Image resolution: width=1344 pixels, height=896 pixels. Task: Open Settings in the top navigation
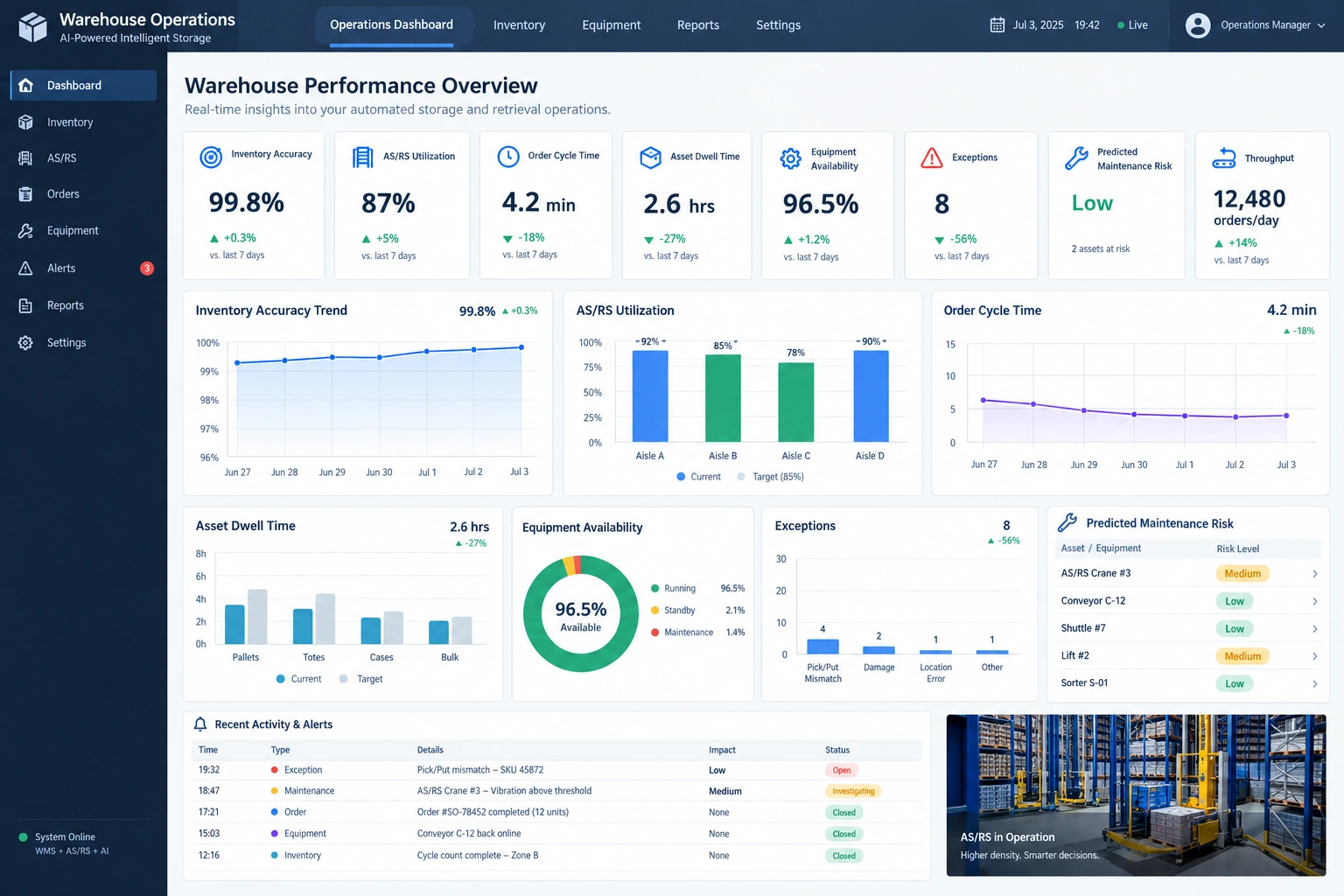point(779,25)
